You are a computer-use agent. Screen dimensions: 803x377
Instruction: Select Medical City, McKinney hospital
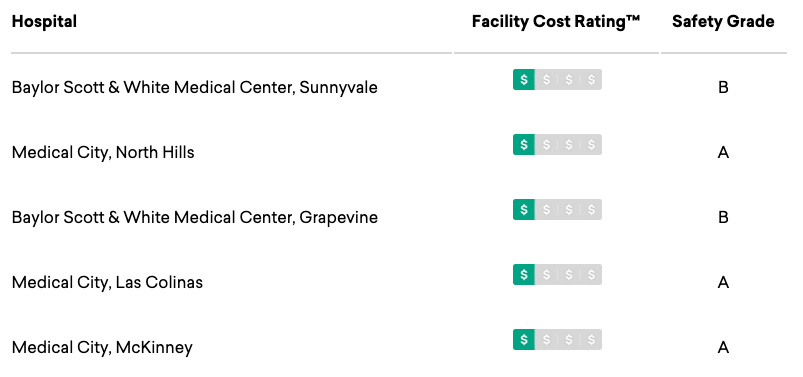pyautogui.click(x=102, y=348)
